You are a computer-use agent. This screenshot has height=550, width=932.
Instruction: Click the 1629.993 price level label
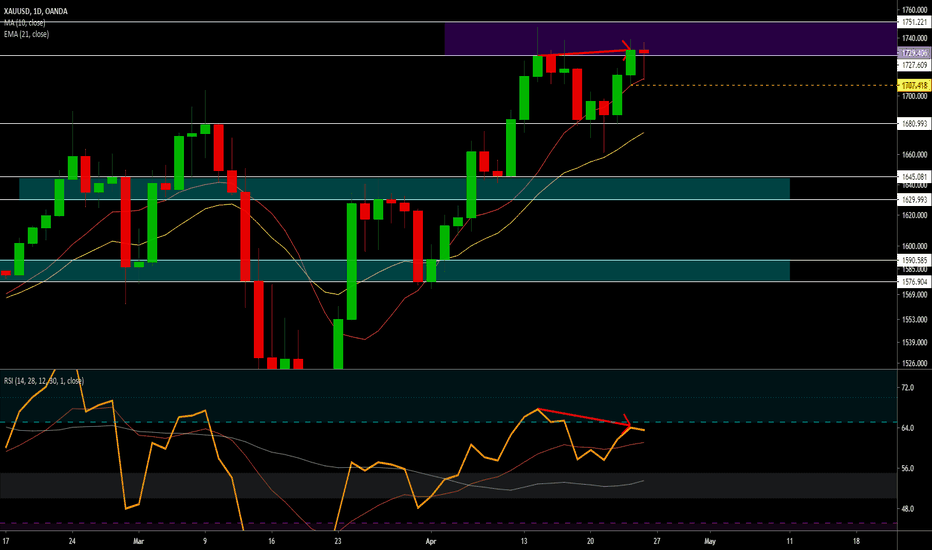[914, 200]
